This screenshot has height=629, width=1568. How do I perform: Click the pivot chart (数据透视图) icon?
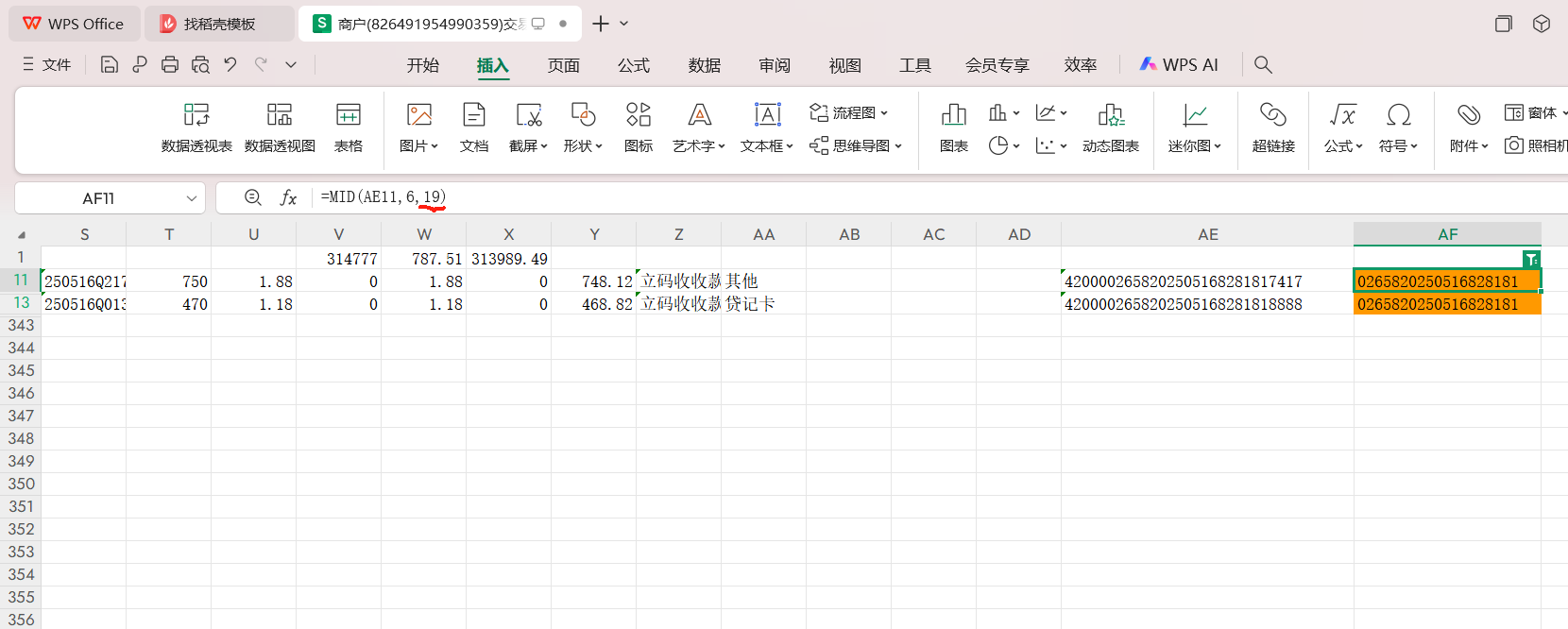(x=280, y=127)
